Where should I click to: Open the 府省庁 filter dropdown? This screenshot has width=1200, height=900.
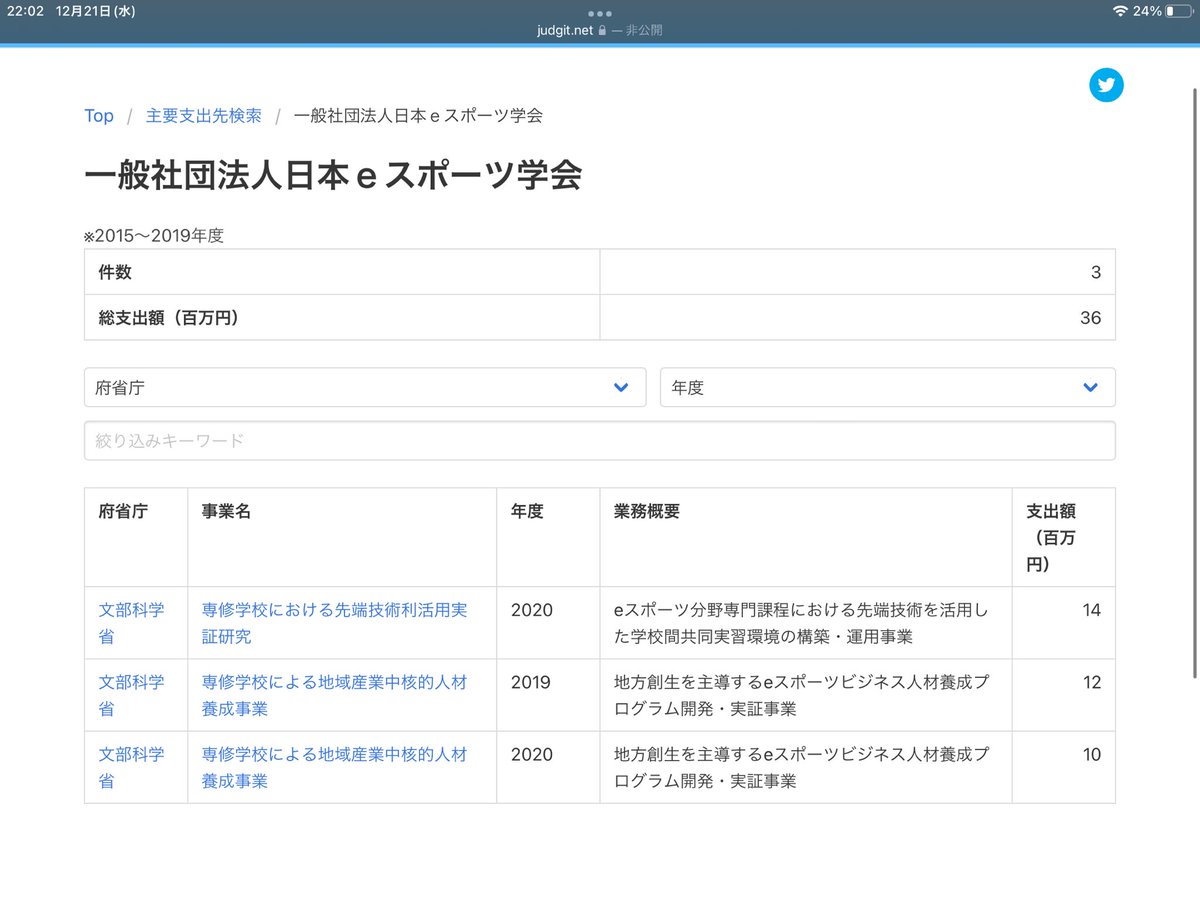364,387
